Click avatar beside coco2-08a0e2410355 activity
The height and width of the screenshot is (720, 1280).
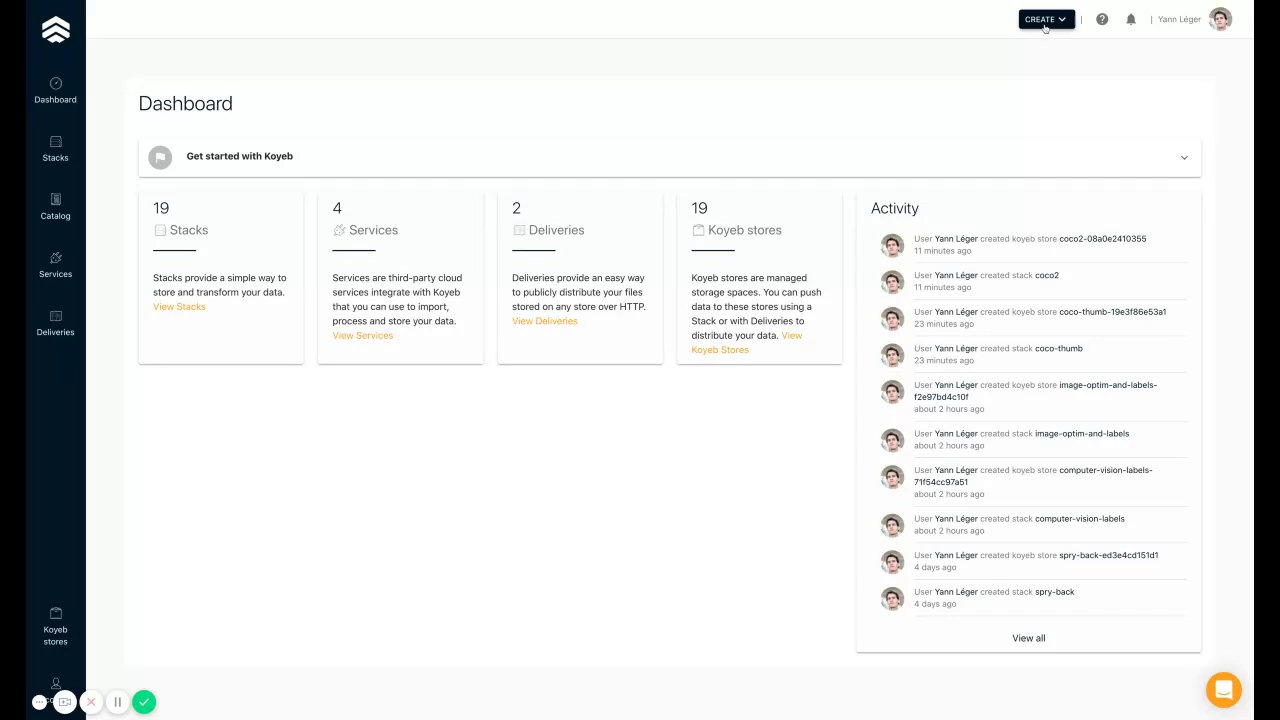click(x=892, y=245)
